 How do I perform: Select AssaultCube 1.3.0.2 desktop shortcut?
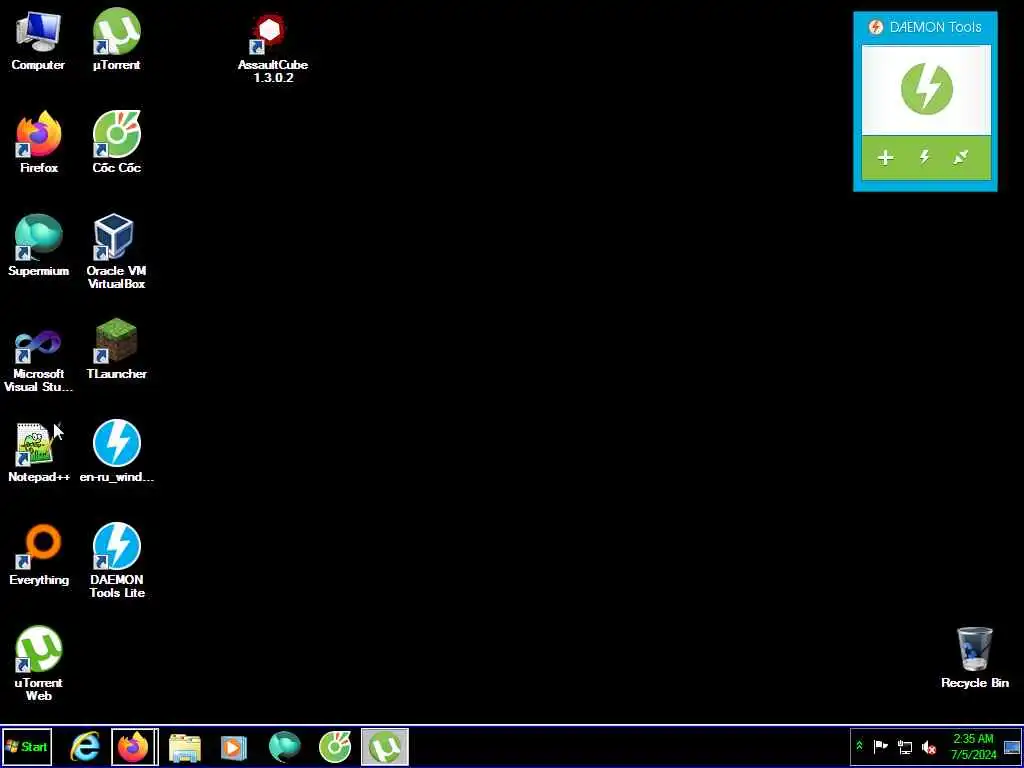tap(272, 48)
